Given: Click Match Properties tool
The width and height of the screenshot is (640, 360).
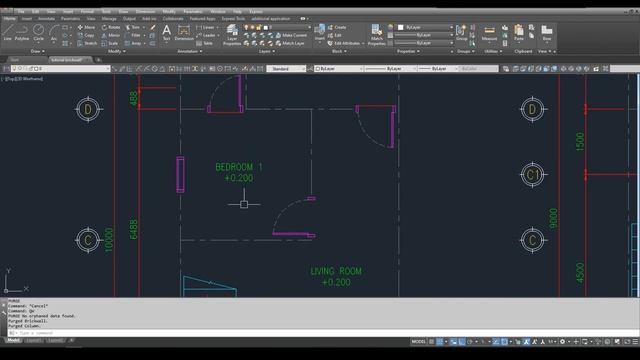Looking at the screenshot, I should coord(376,34).
